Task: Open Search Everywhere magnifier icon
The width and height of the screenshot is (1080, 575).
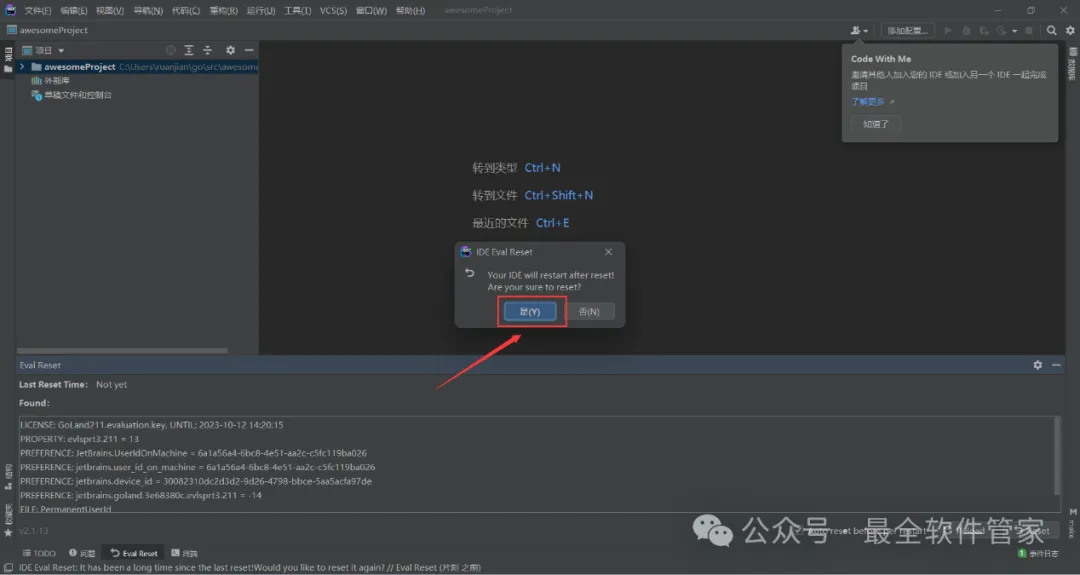Action: [x=1052, y=30]
